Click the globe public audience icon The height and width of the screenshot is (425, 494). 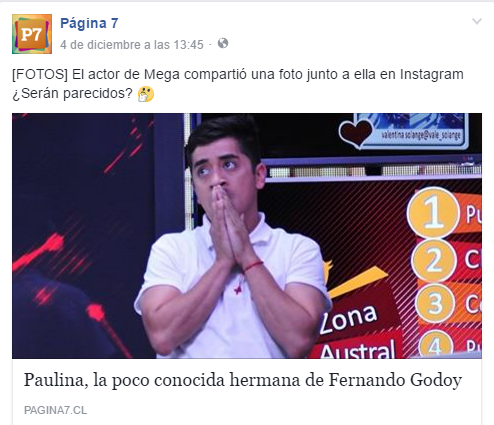click(x=223, y=43)
